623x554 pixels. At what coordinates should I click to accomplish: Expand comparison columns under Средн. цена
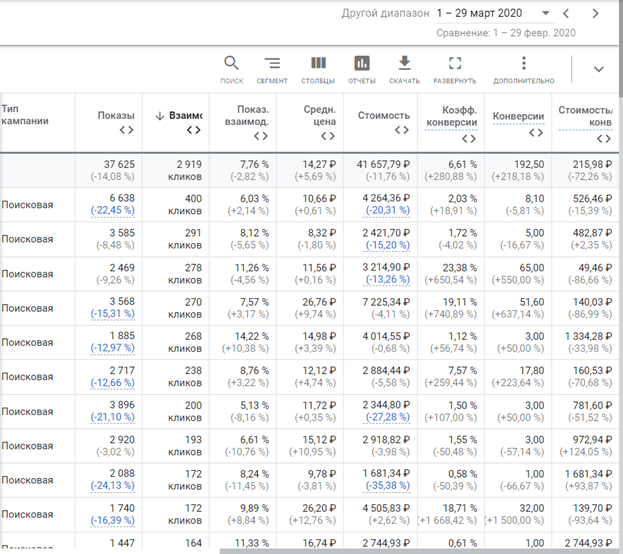pos(327,138)
